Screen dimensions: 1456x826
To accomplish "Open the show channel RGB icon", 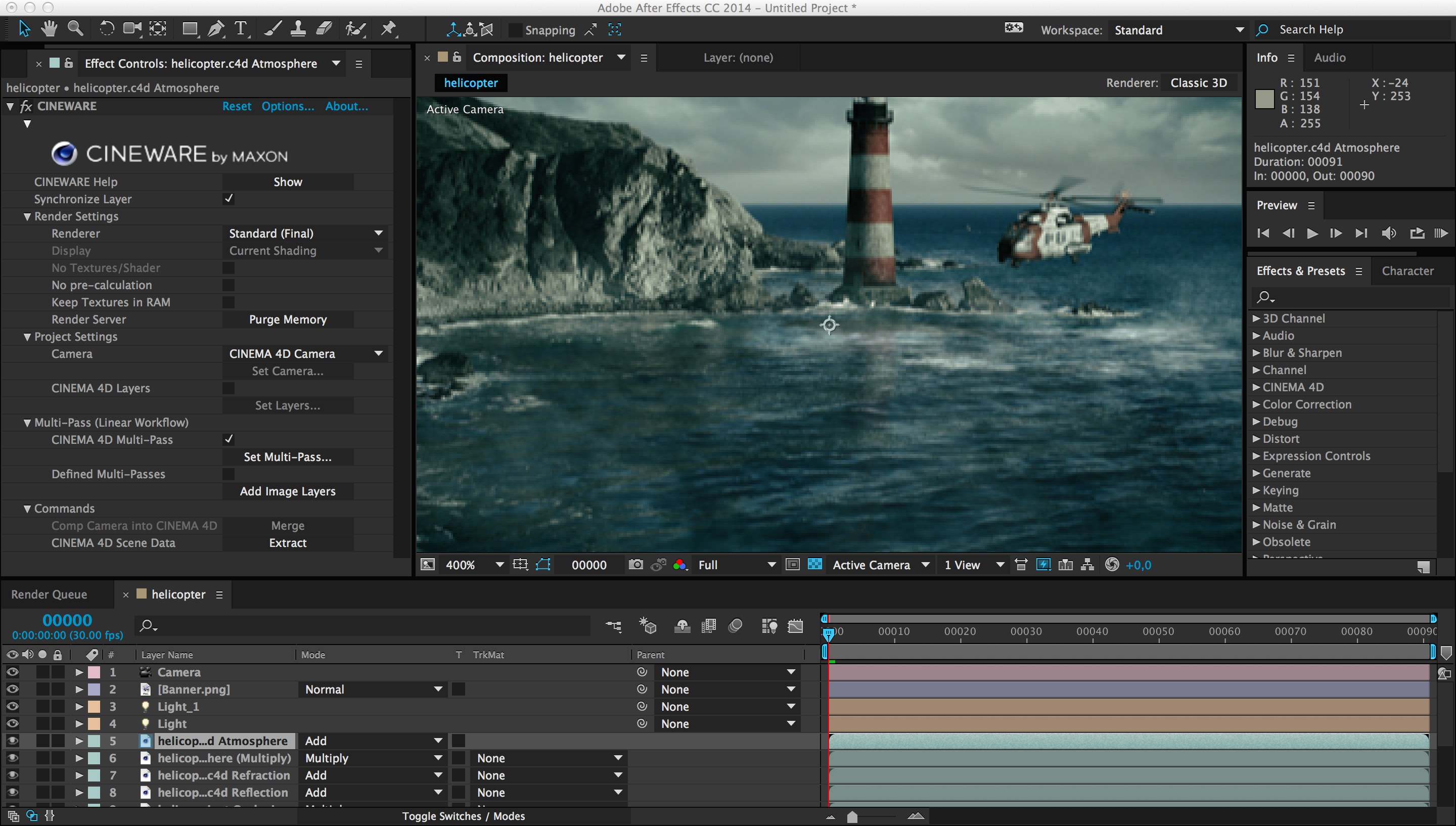I will click(680, 565).
